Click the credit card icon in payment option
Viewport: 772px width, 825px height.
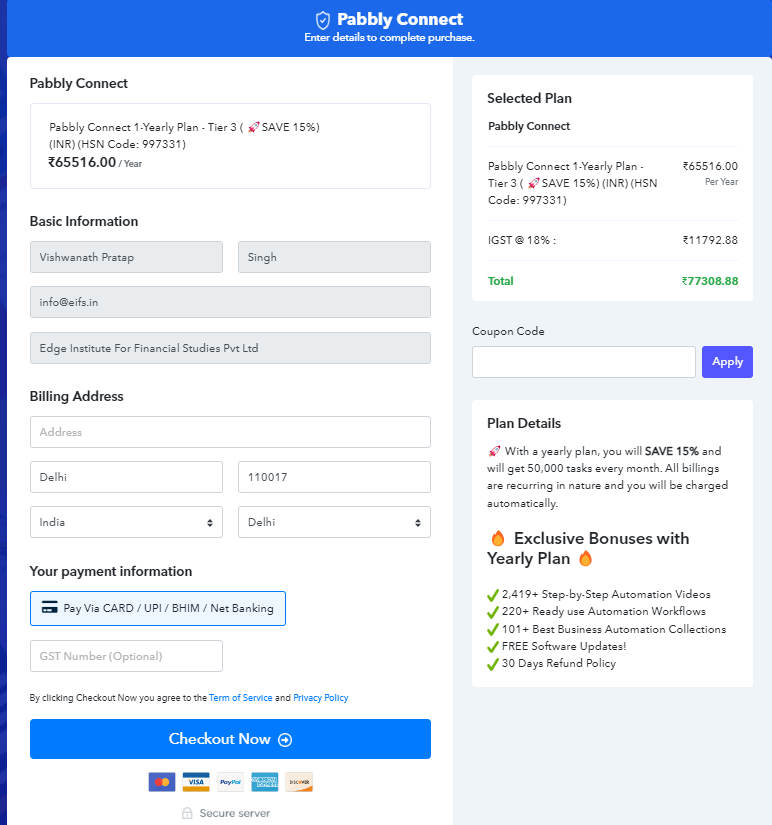(49, 607)
